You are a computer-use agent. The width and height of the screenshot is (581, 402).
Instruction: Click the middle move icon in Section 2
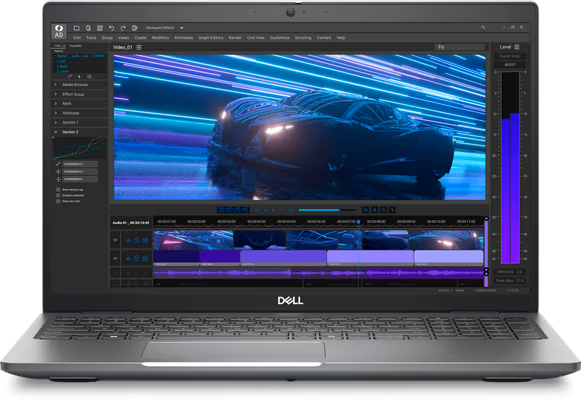(58, 172)
